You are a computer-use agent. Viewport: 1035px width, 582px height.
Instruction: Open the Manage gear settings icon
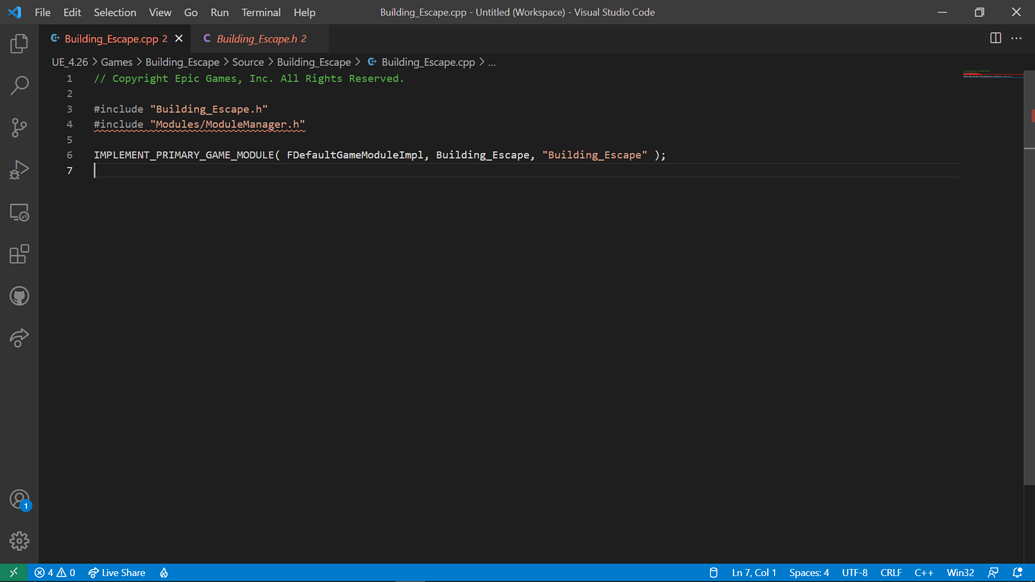(19, 541)
